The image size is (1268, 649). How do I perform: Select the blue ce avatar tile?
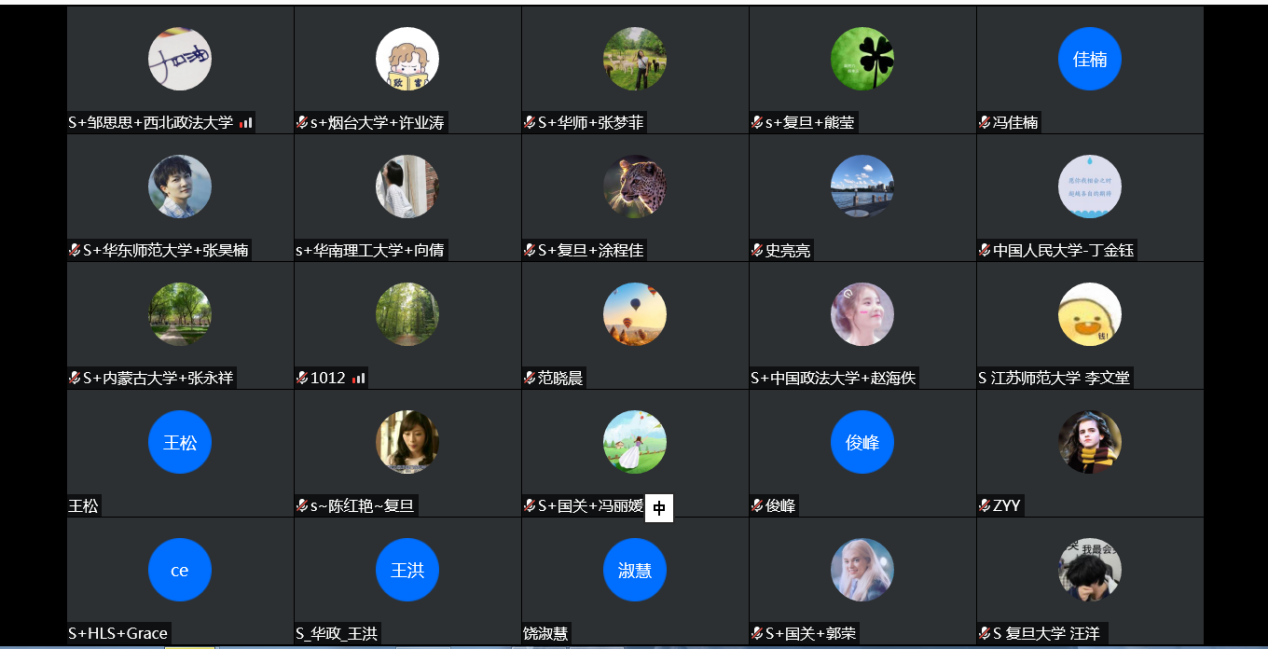click(180, 570)
